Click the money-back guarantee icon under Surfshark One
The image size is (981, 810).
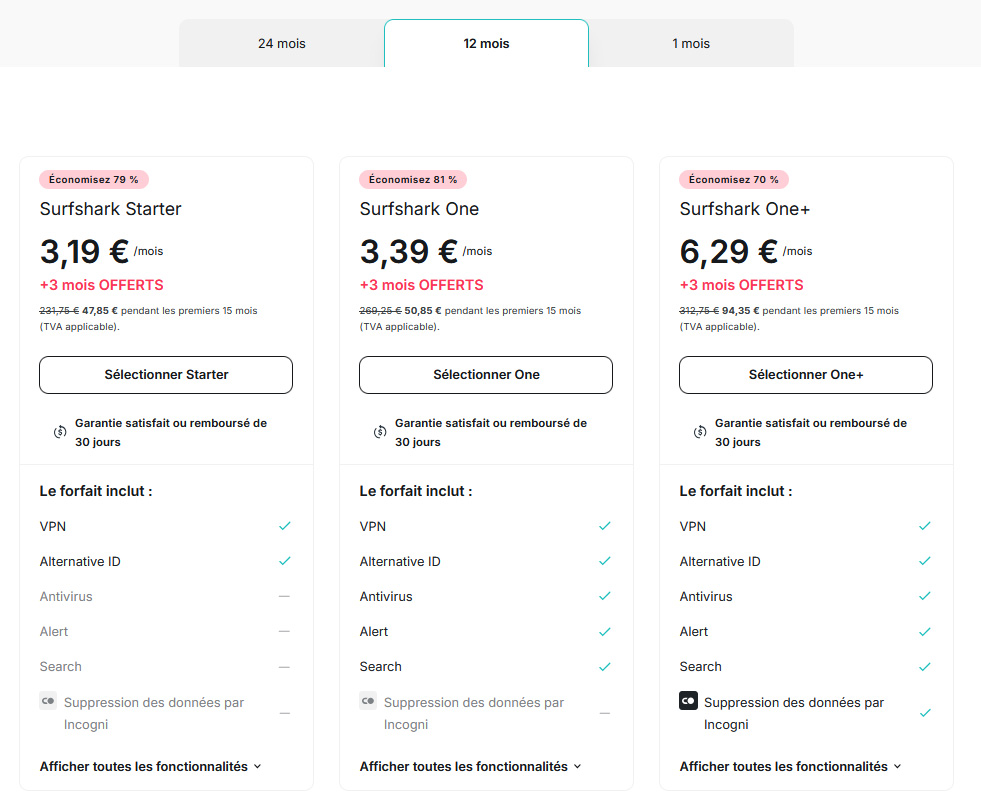(x=379, y=433)
